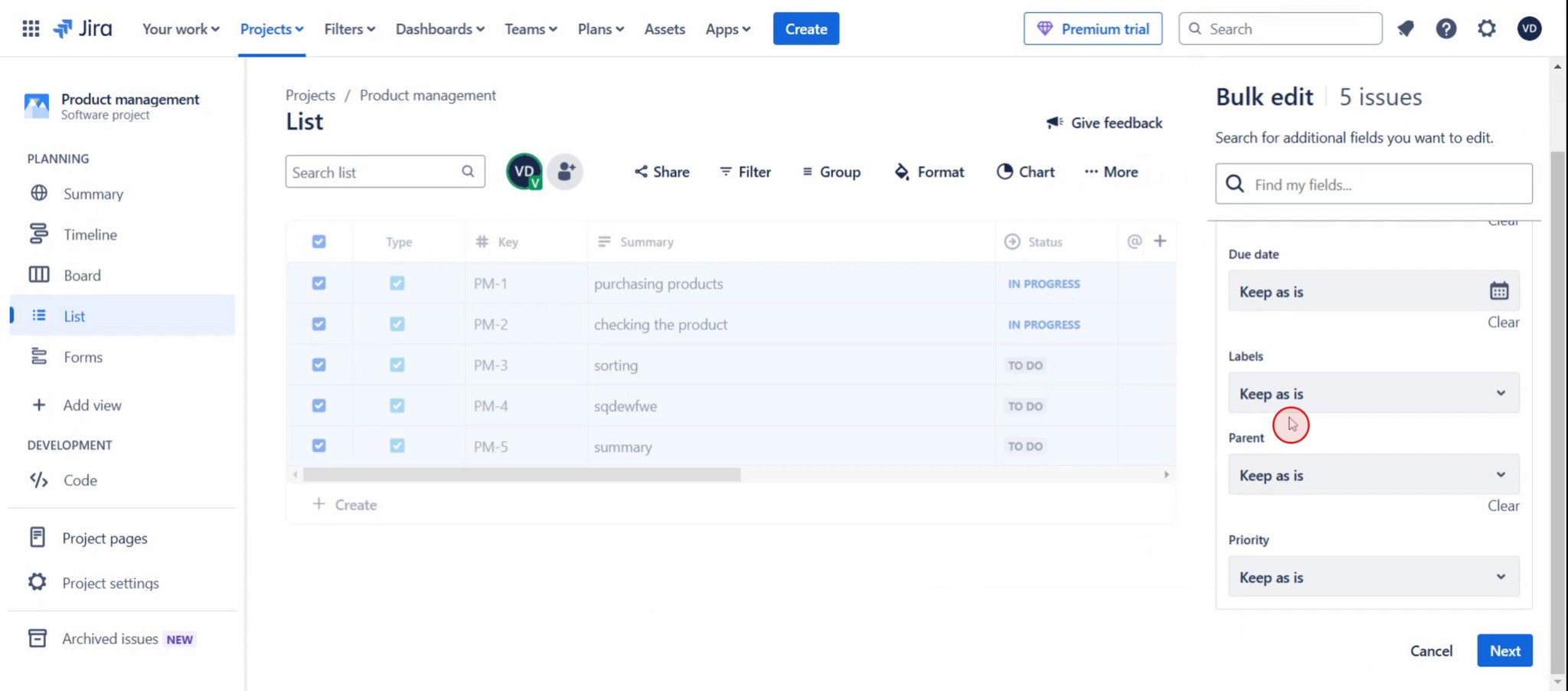The width and height of the screenshot is (1568, 691).
Task: Open Jira settings gear
Action: coord(1486,28)
